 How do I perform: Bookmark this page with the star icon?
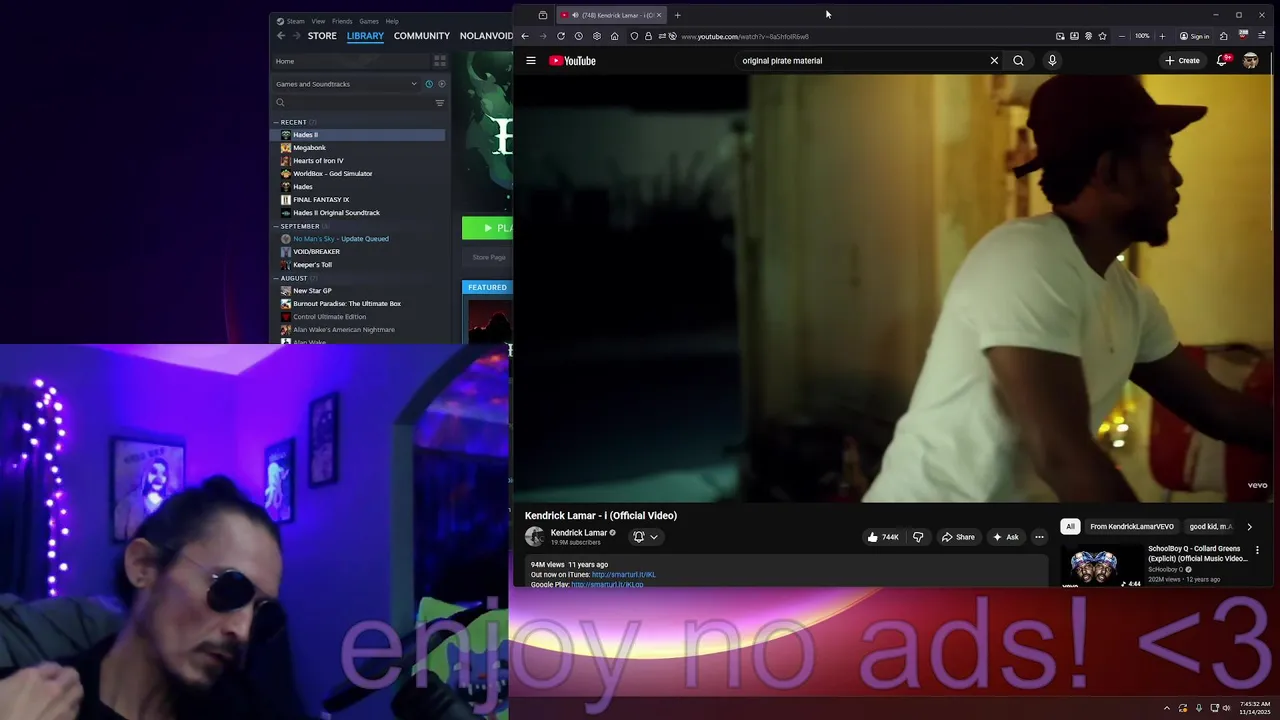click(1102, 36)
